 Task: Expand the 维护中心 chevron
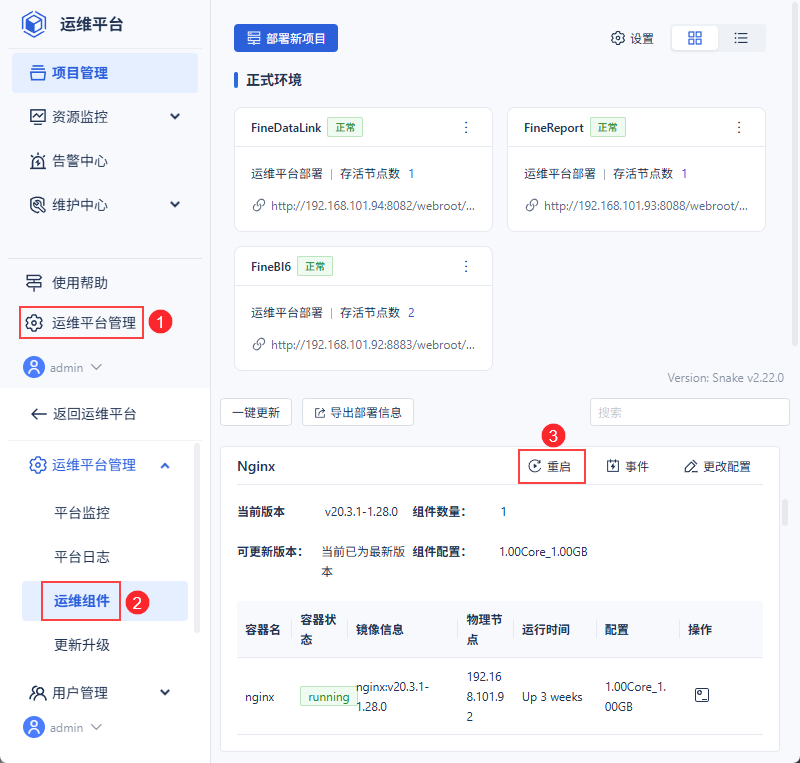click(x=175, y=205)
